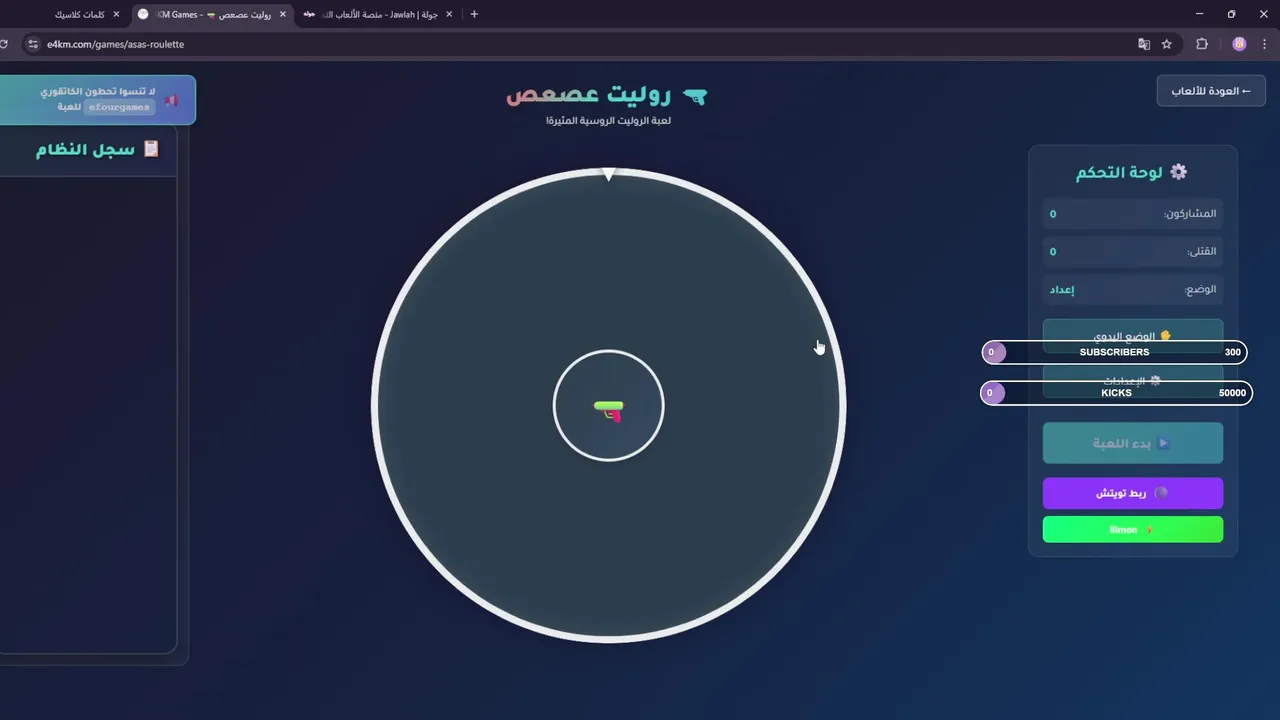
Task: Go back with العودة للألعاب button
Action: 1211,91
